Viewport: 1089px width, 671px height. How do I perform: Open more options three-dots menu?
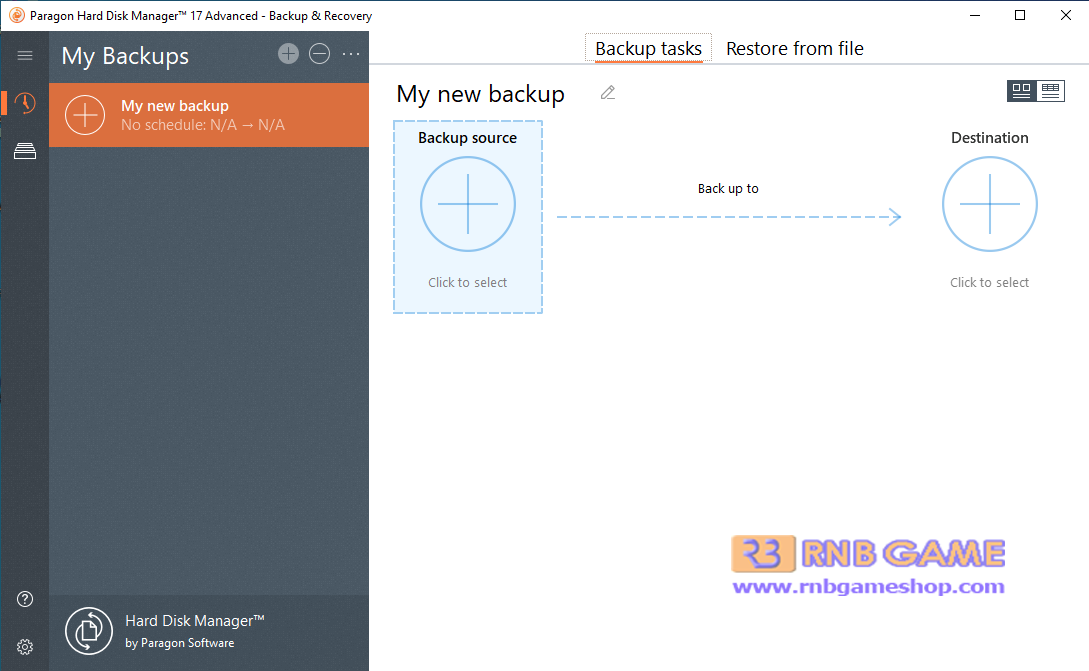pyautogui.click(x=351, y=53)
